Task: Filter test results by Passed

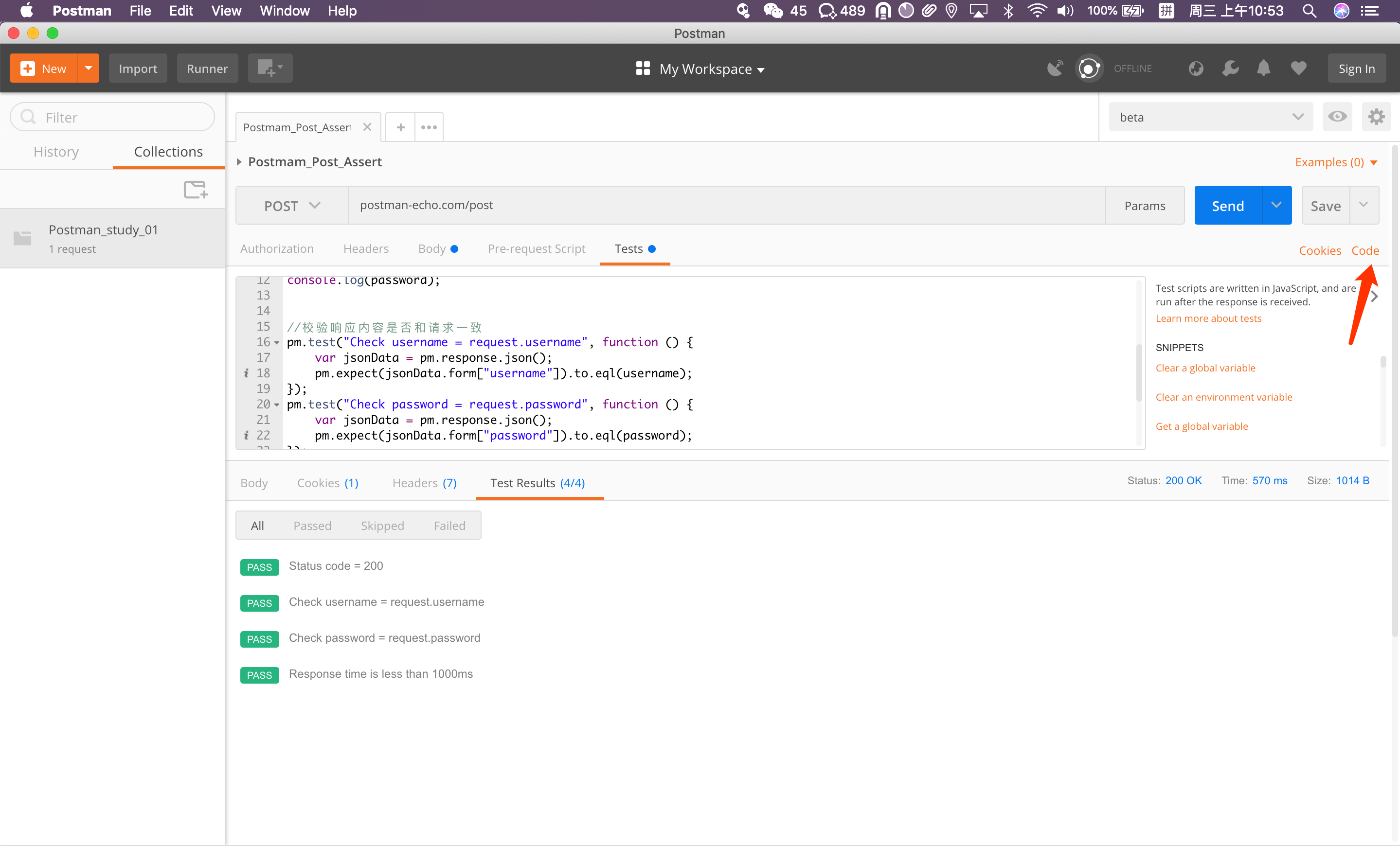Action: pos(312,526)
